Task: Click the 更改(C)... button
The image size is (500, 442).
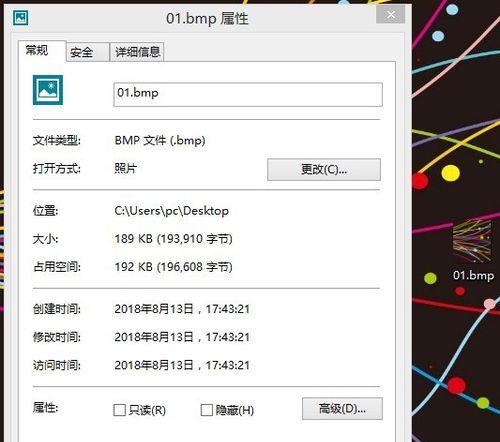Action: pos(324,170)
